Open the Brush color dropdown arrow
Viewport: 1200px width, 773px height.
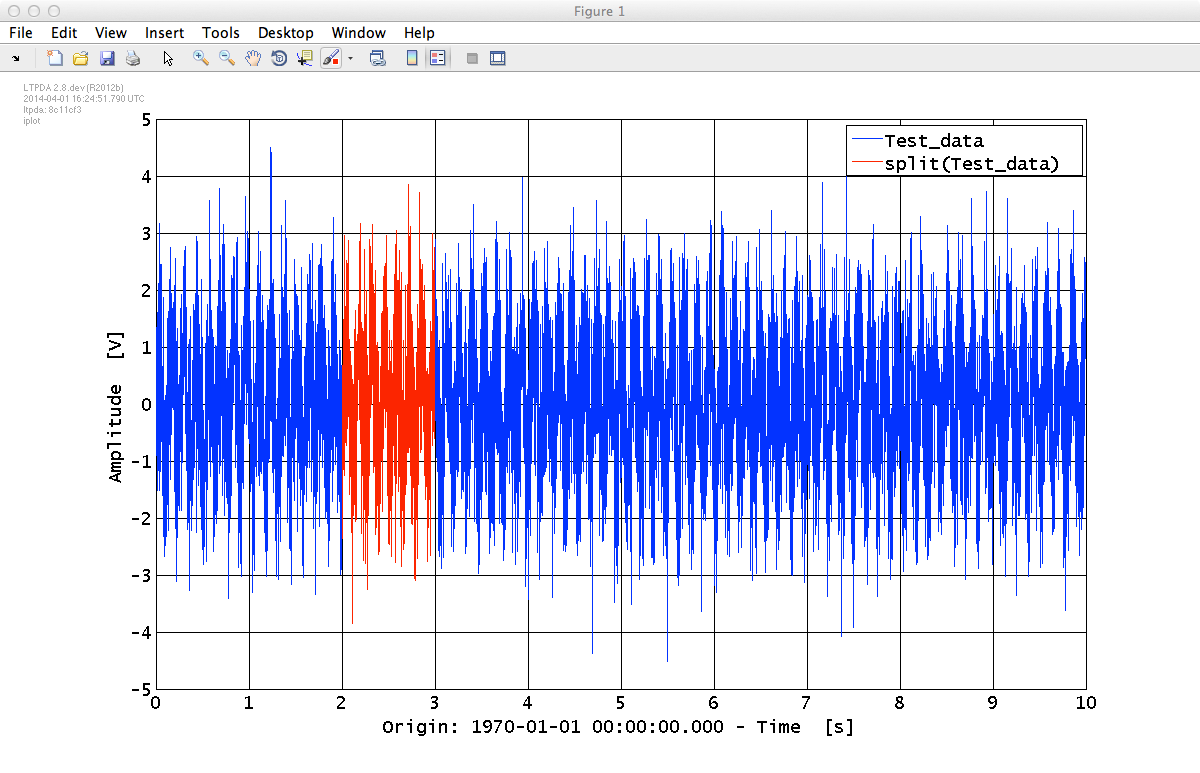351,59
